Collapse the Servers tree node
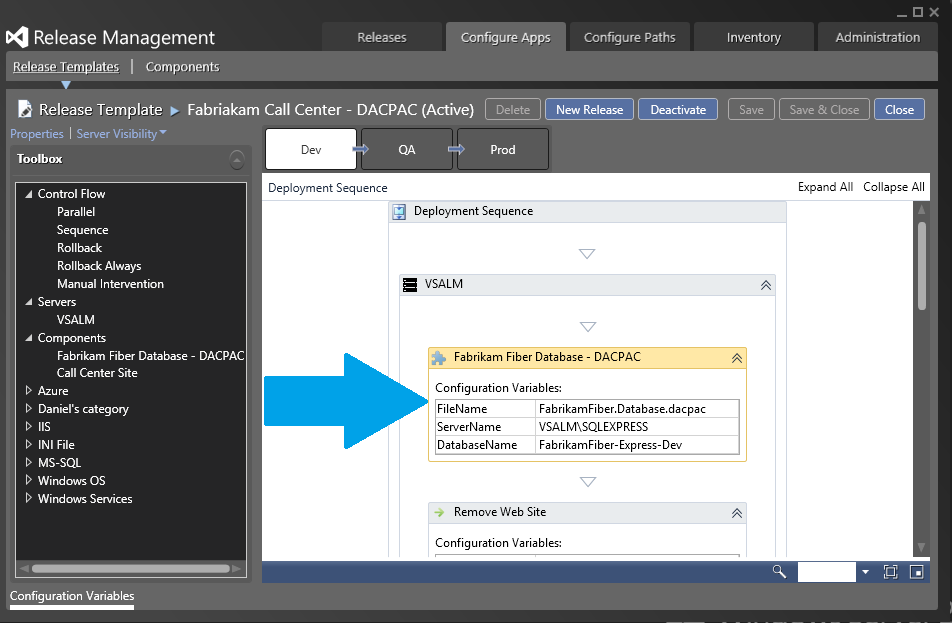This screenshot has height=623, width=952. click(29, 302)
